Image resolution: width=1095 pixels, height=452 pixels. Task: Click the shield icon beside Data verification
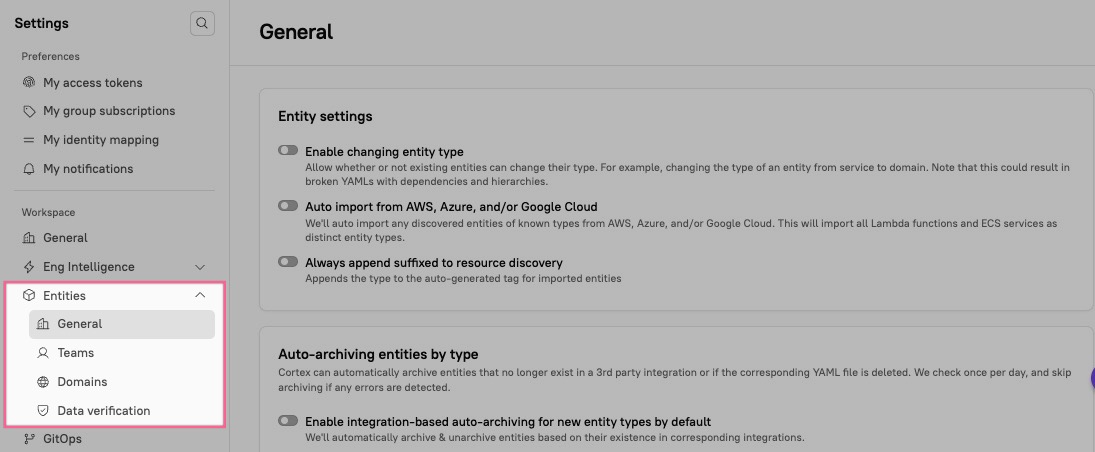43,411
